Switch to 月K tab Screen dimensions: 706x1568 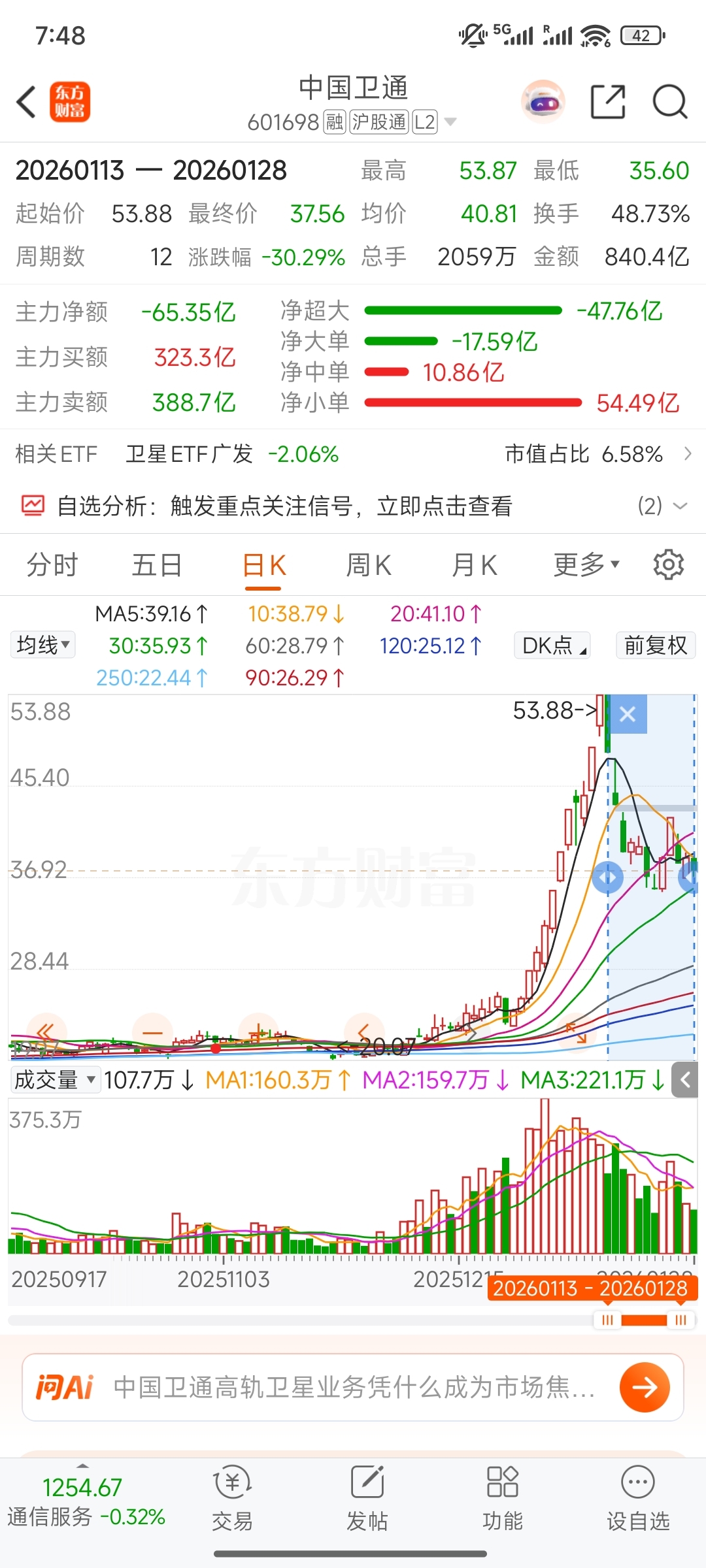[x=475, y=564]
